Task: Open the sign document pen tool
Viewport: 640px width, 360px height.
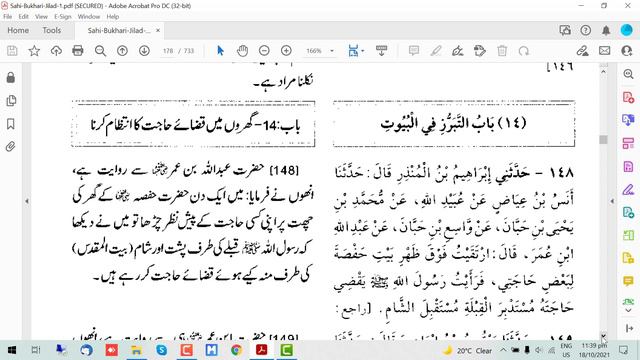Action: pyautogui.click(x=458, y=51)
